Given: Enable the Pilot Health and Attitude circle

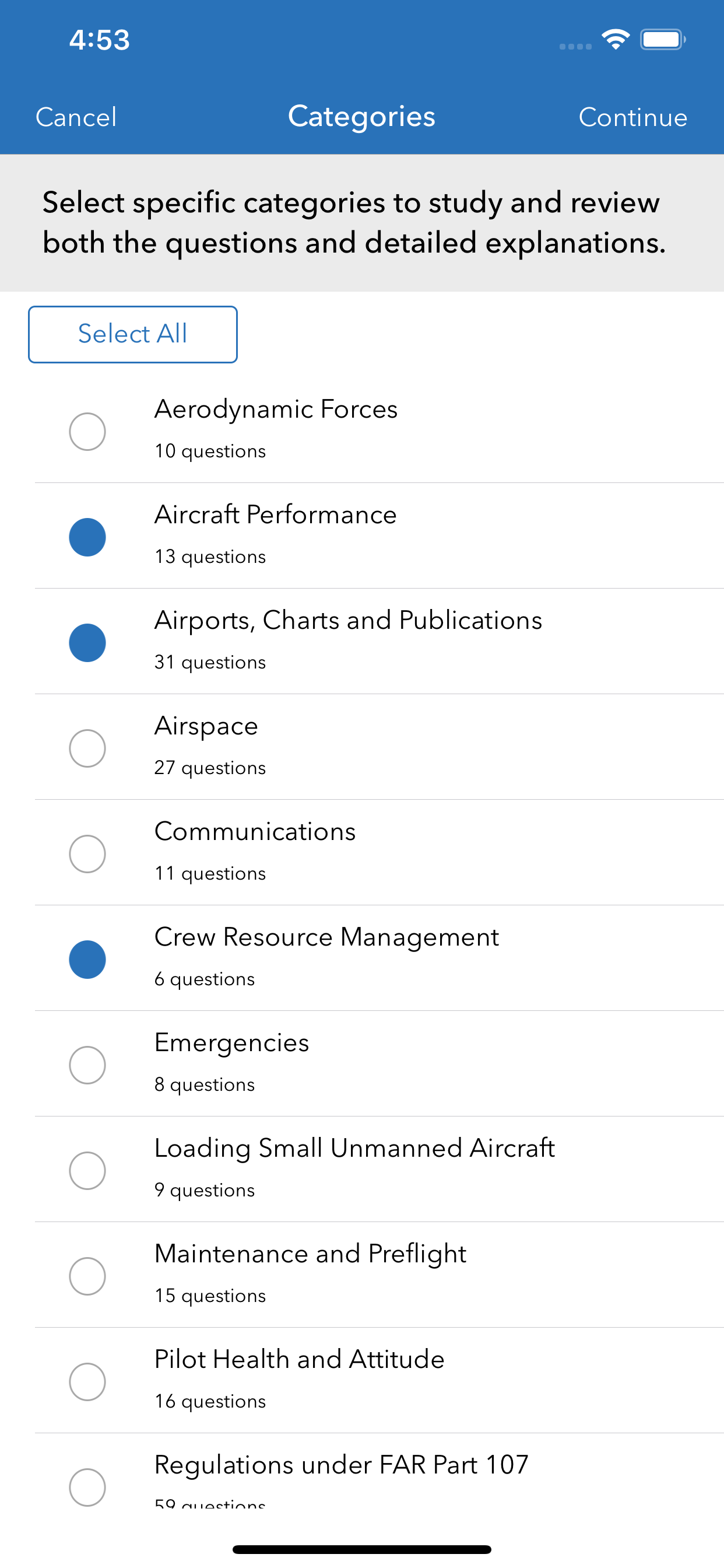Looking at the screenshot, I should click(x=87, y=1381).
